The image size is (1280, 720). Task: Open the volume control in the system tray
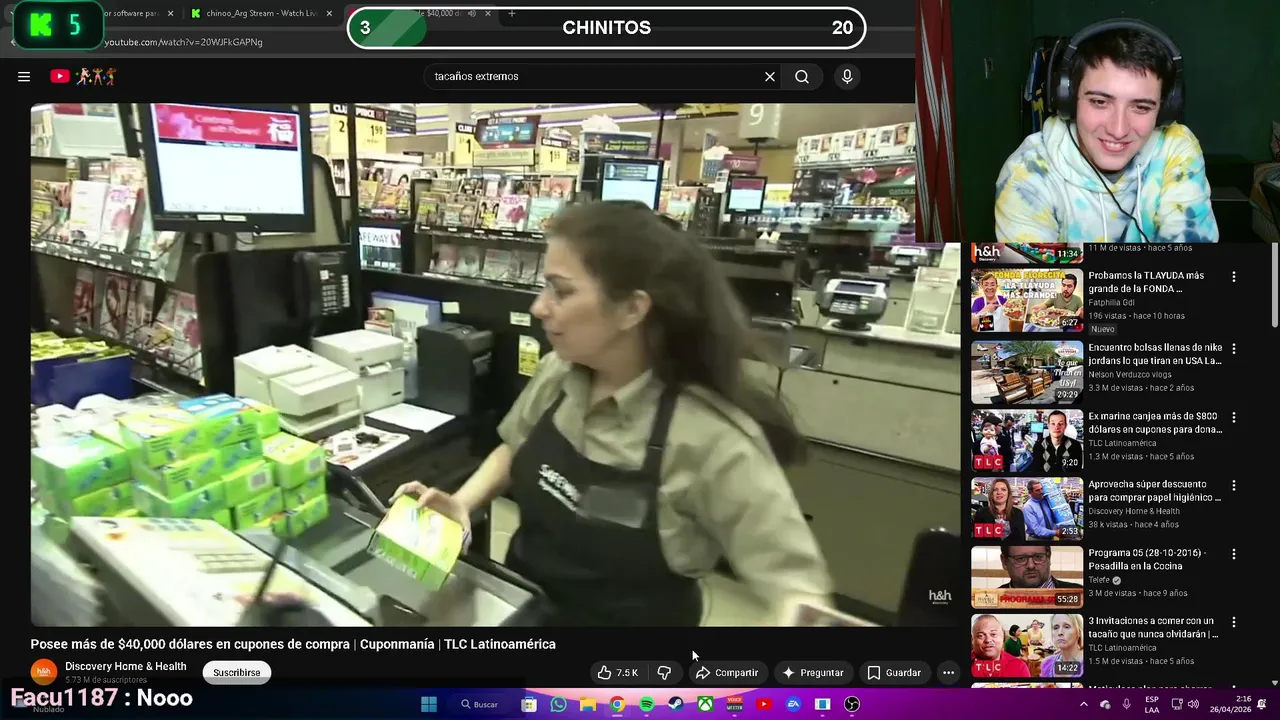point(1192,704)
